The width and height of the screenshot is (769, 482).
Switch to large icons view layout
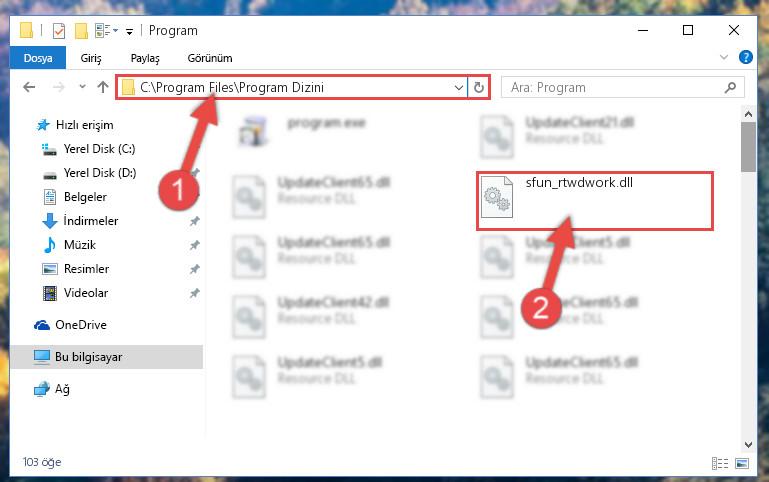(x=742, y=463)
